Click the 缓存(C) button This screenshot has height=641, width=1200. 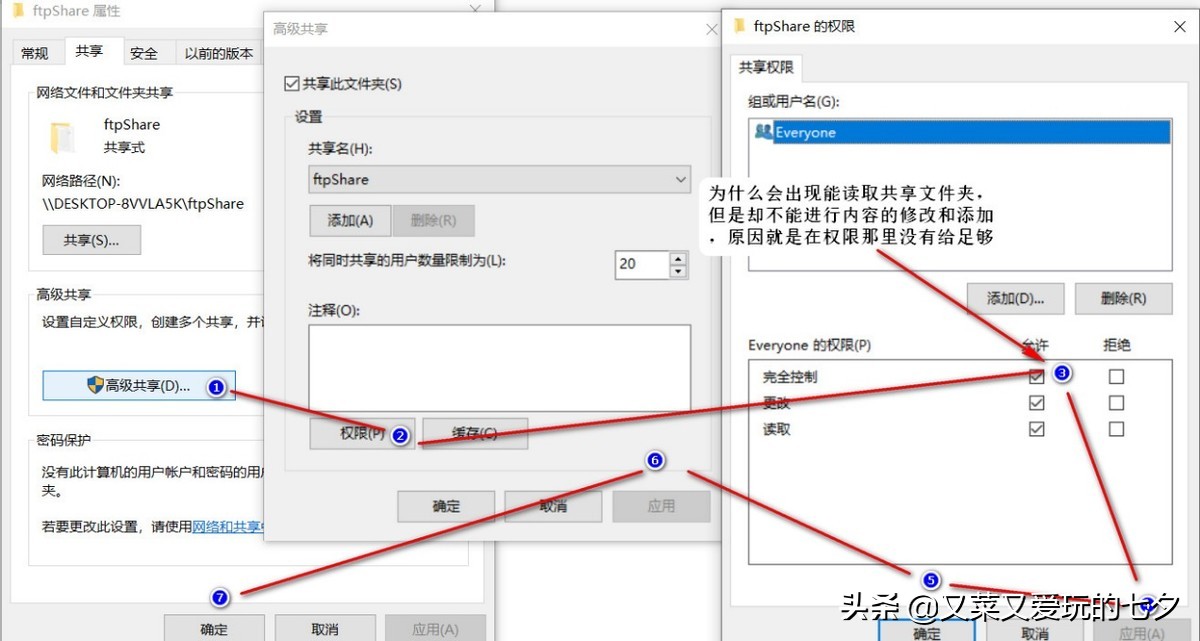tap(475, 433)
